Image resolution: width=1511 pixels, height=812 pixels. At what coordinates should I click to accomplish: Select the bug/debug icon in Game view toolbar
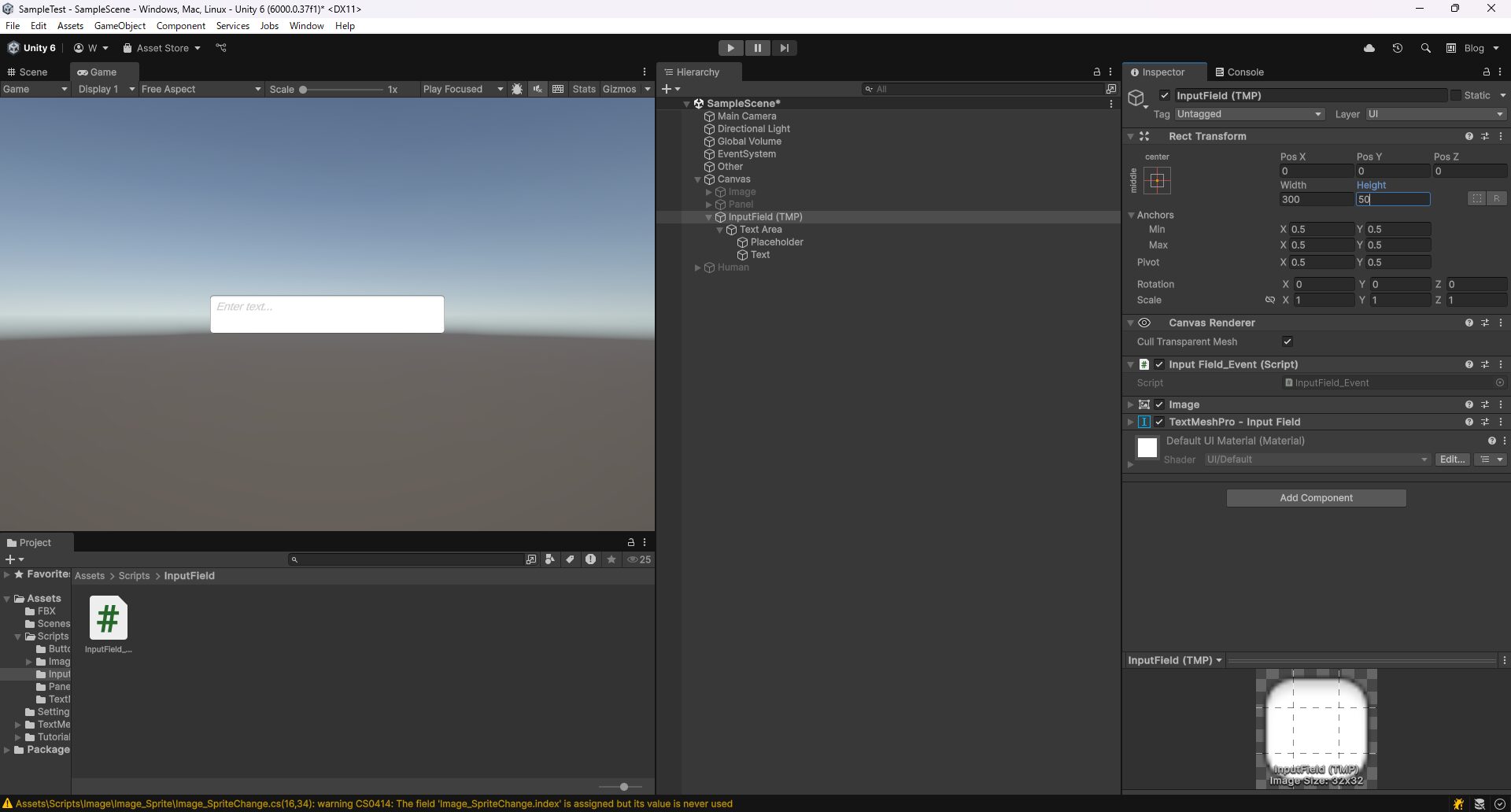coord(518,89)
